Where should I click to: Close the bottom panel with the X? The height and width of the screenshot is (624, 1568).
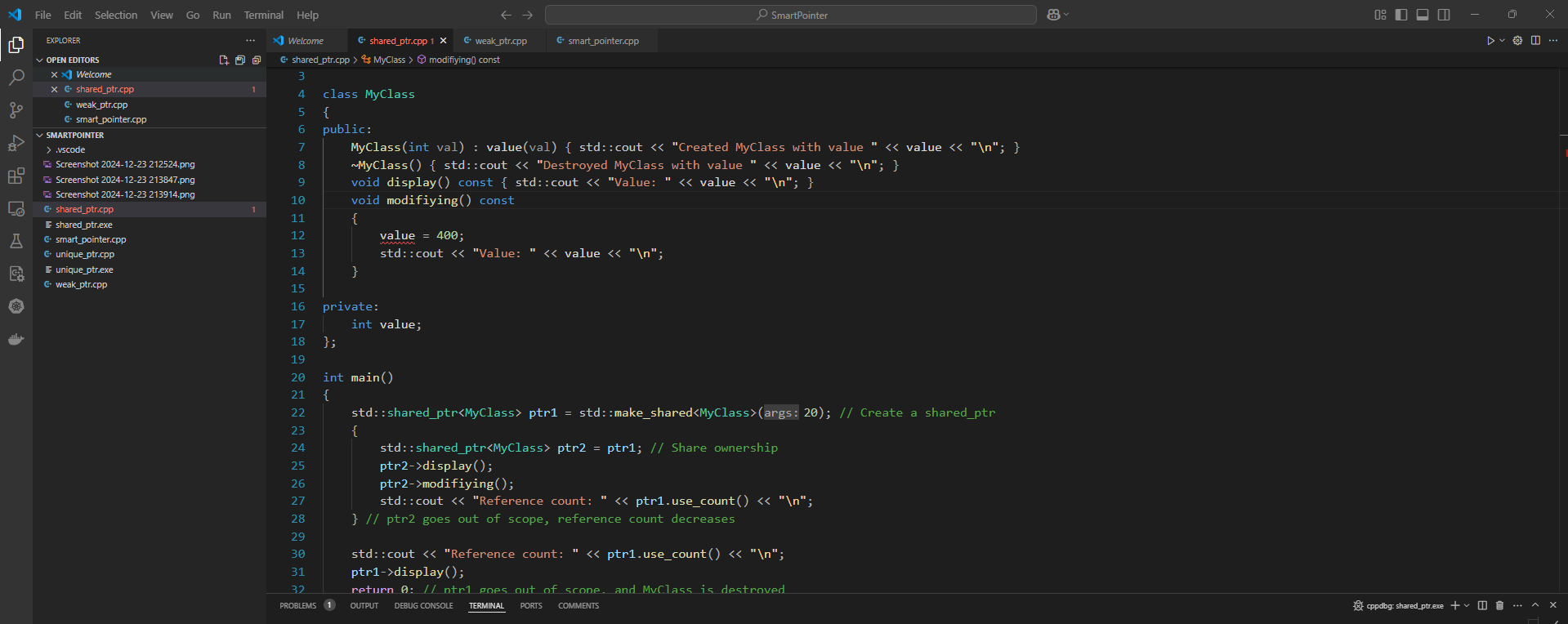tap(1553, 605)
